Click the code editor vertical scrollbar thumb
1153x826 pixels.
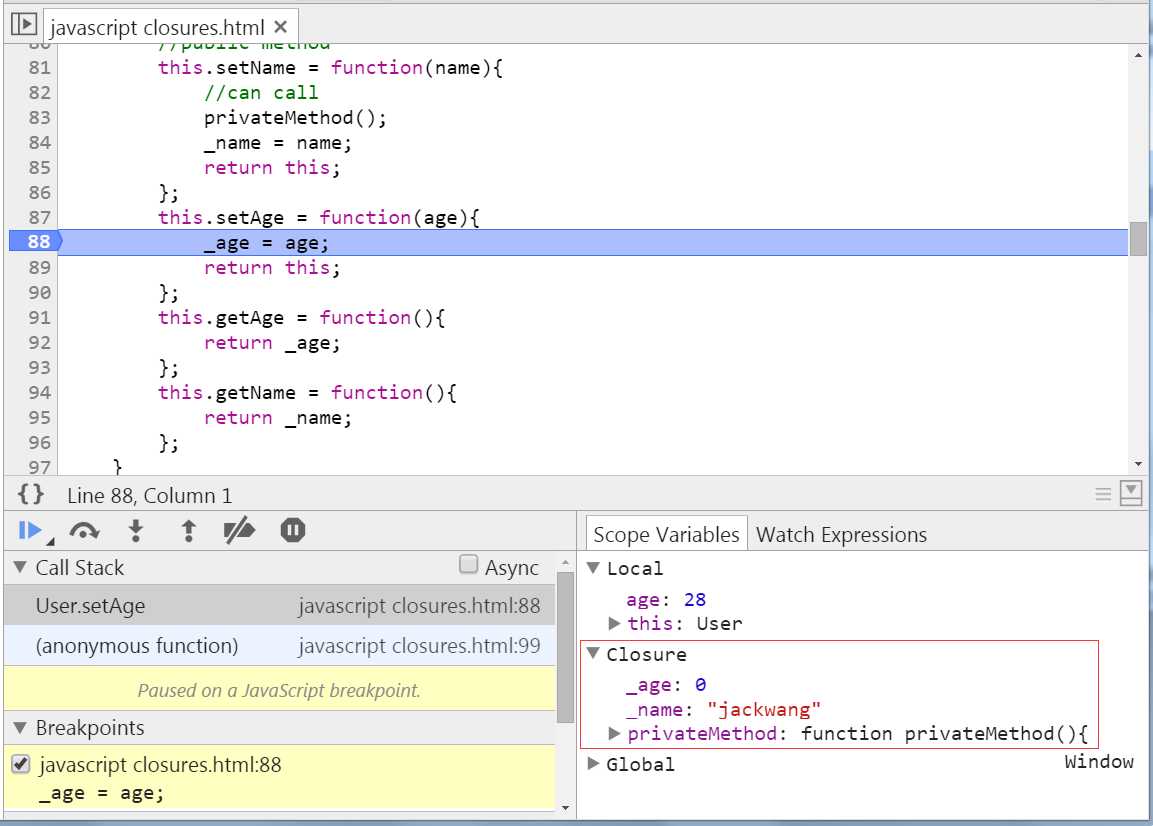tap(1138, 238)
